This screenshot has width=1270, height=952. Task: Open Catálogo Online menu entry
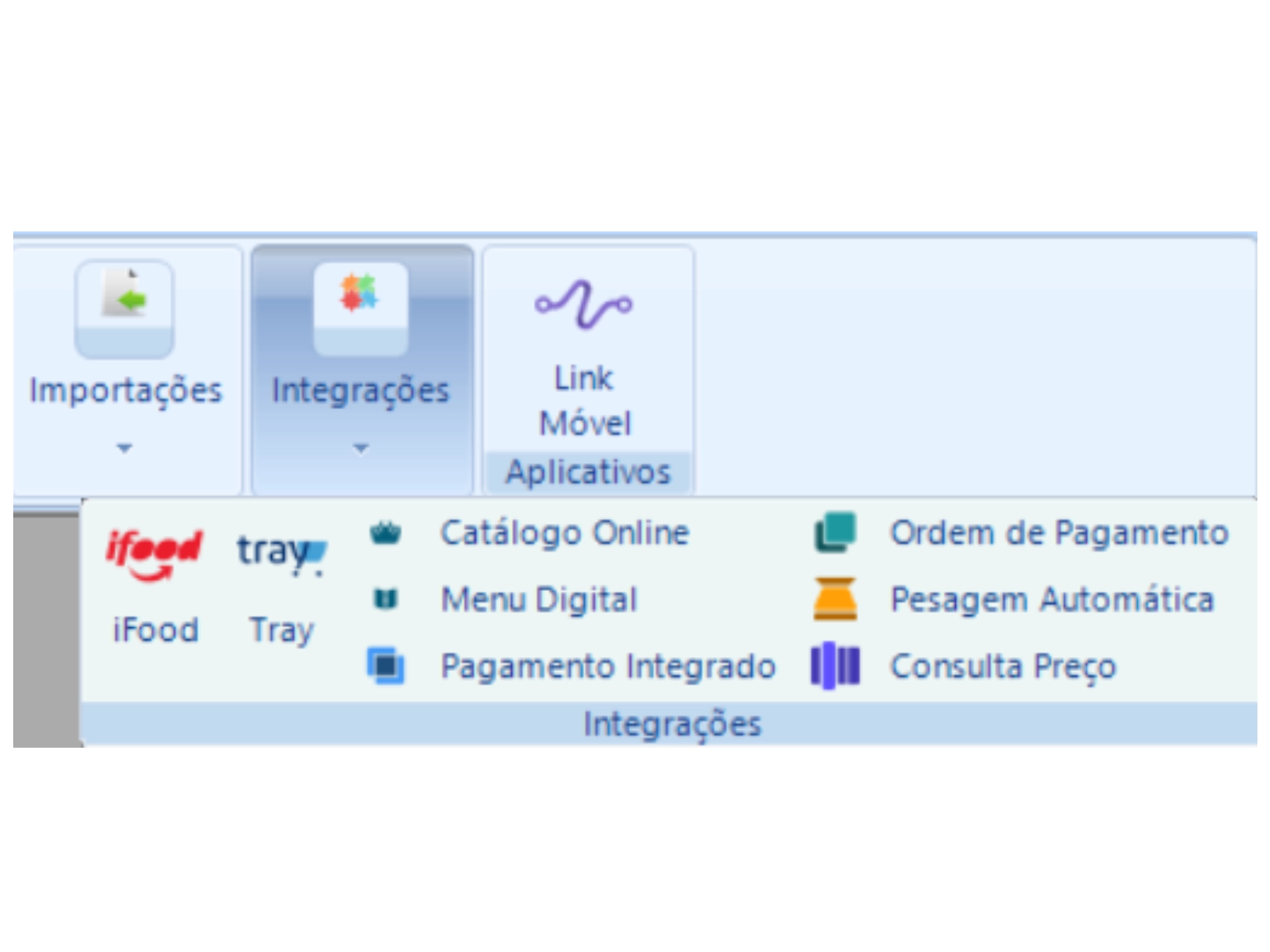[x=565, y=533]
